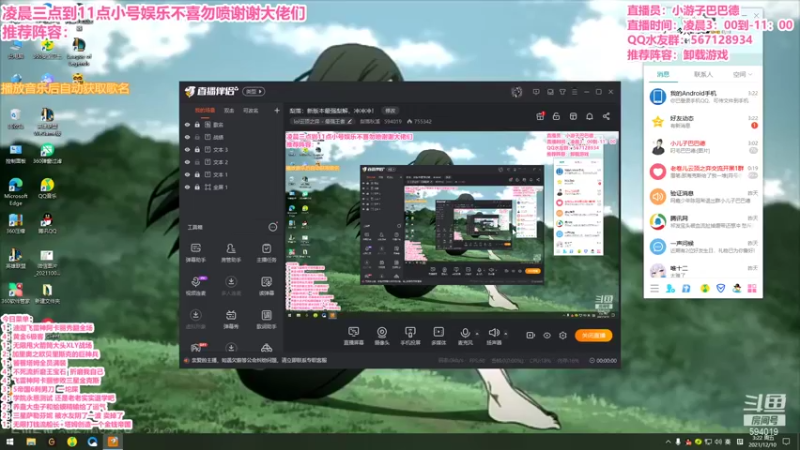Add a 手机投屏 phone-cast source
Screen dimensions: 800x450
click(410, 336)
